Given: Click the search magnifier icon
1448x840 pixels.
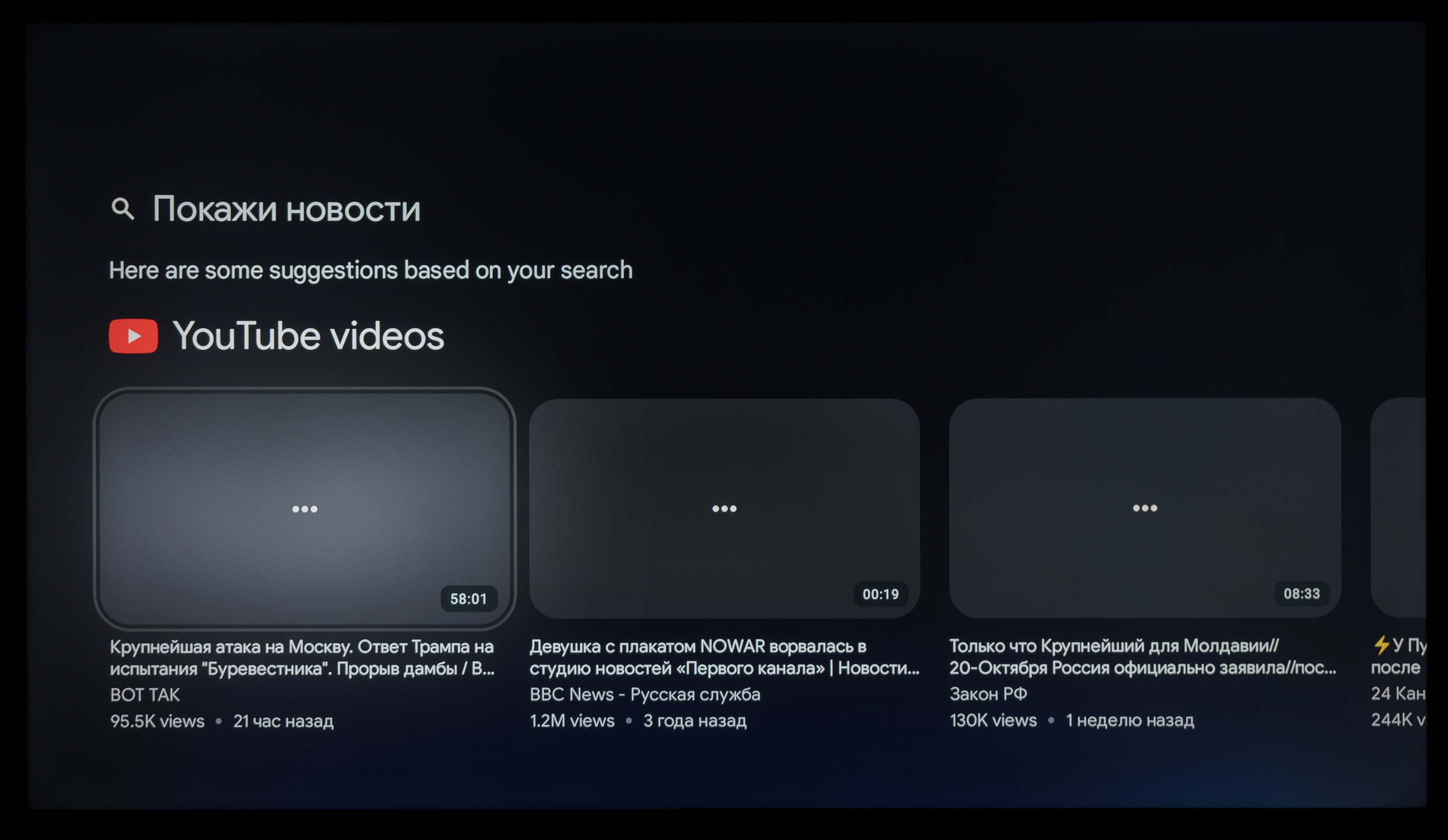Looking at the screenshot, I should (x=122, y=208).
